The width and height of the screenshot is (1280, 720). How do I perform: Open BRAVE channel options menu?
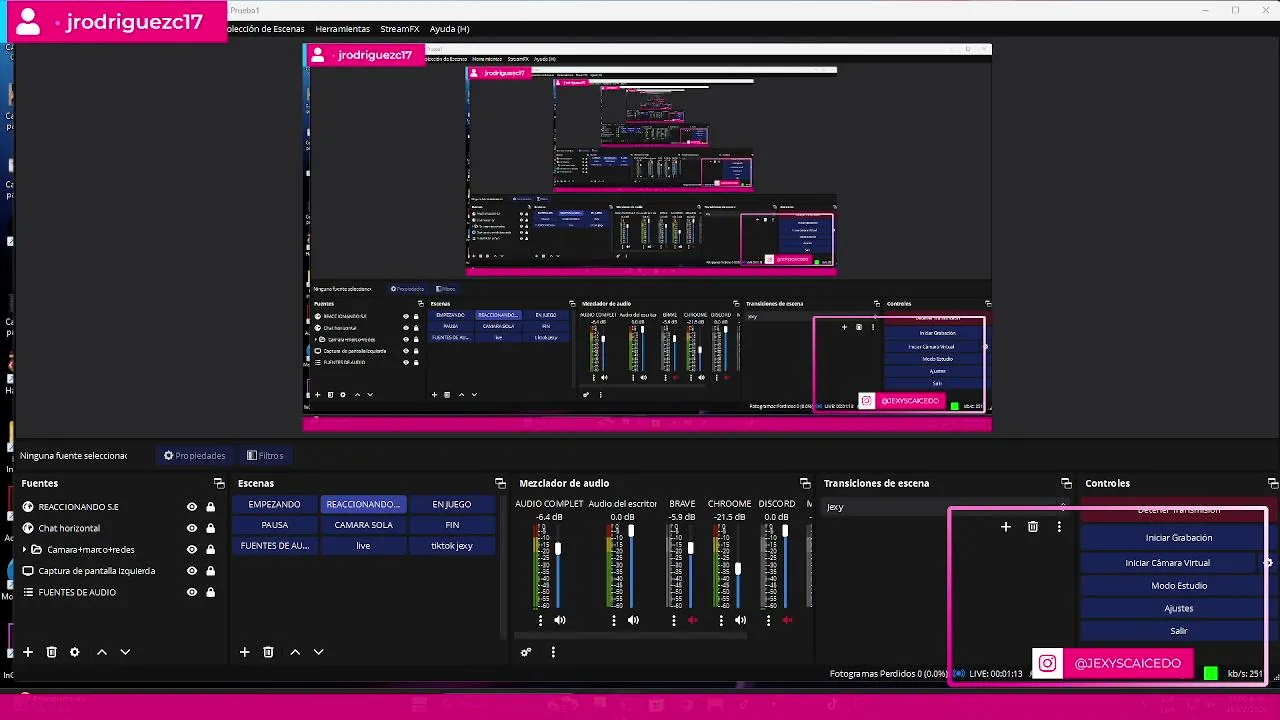(674, 621)
